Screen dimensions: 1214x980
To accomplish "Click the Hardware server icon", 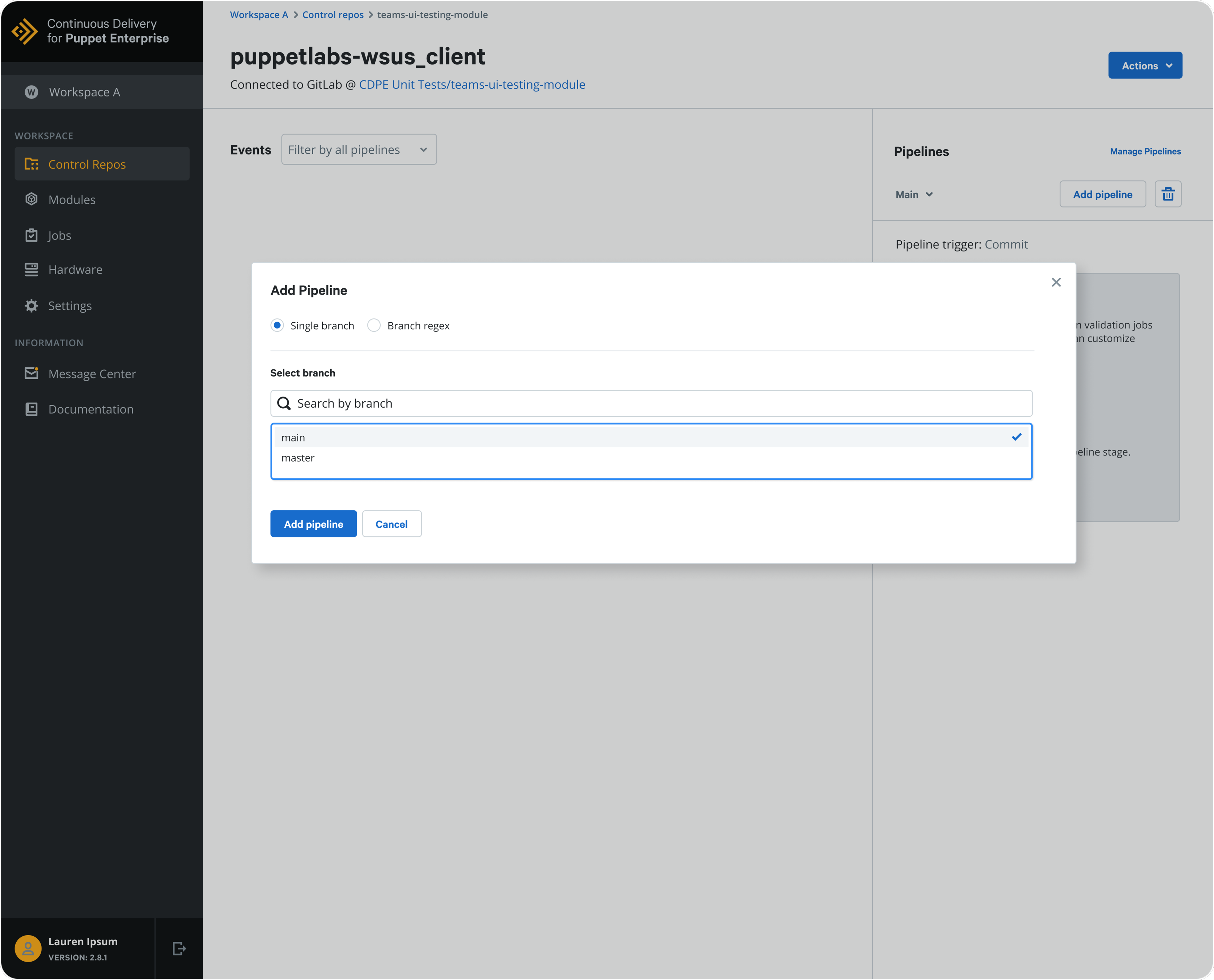I will [32, 269].
